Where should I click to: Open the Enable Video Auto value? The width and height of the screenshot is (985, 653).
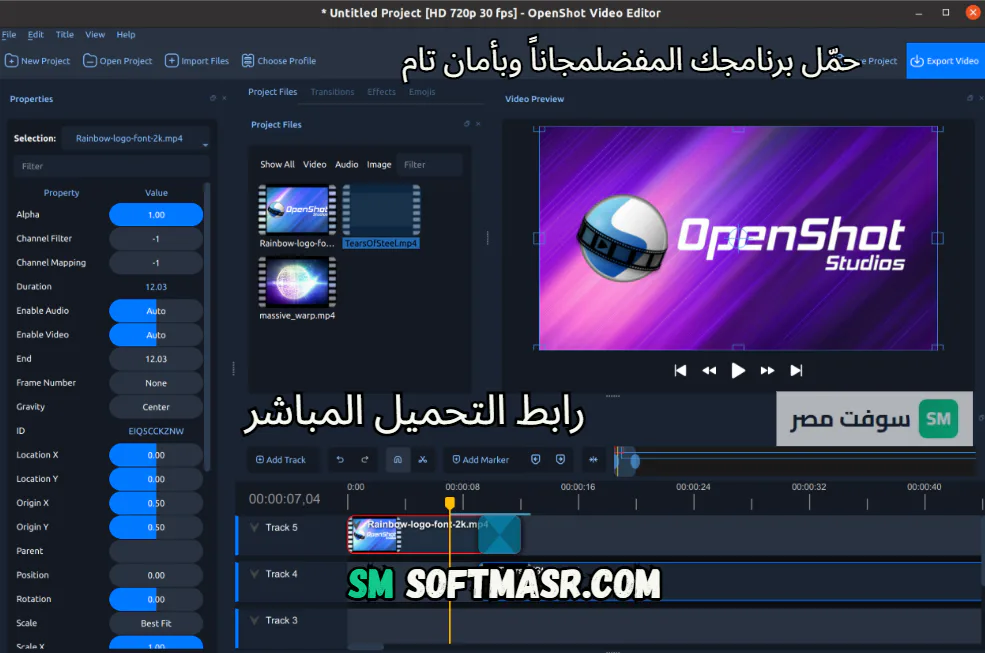156,335
